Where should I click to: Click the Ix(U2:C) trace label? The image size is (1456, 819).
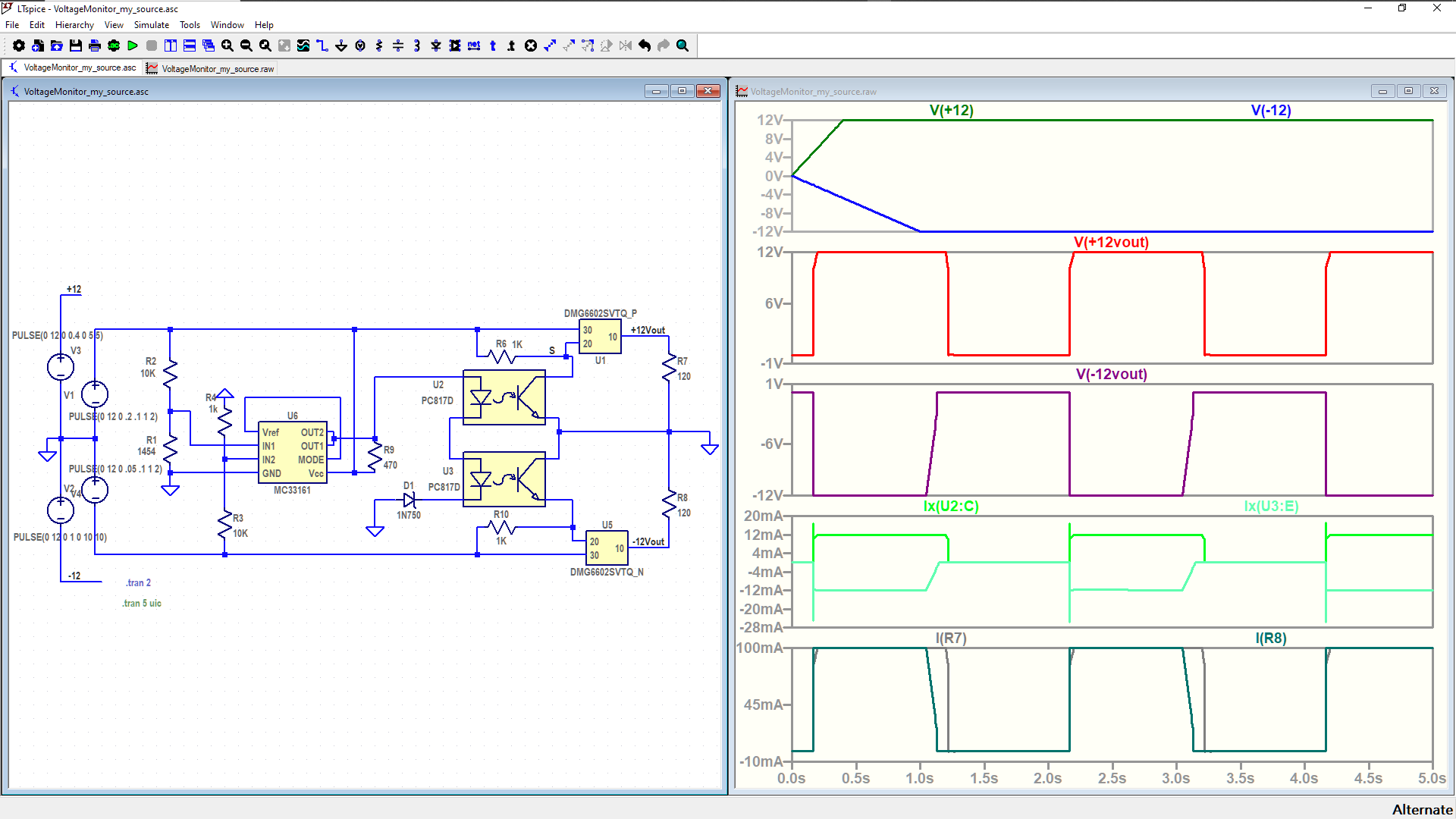(x=951, y=506)
